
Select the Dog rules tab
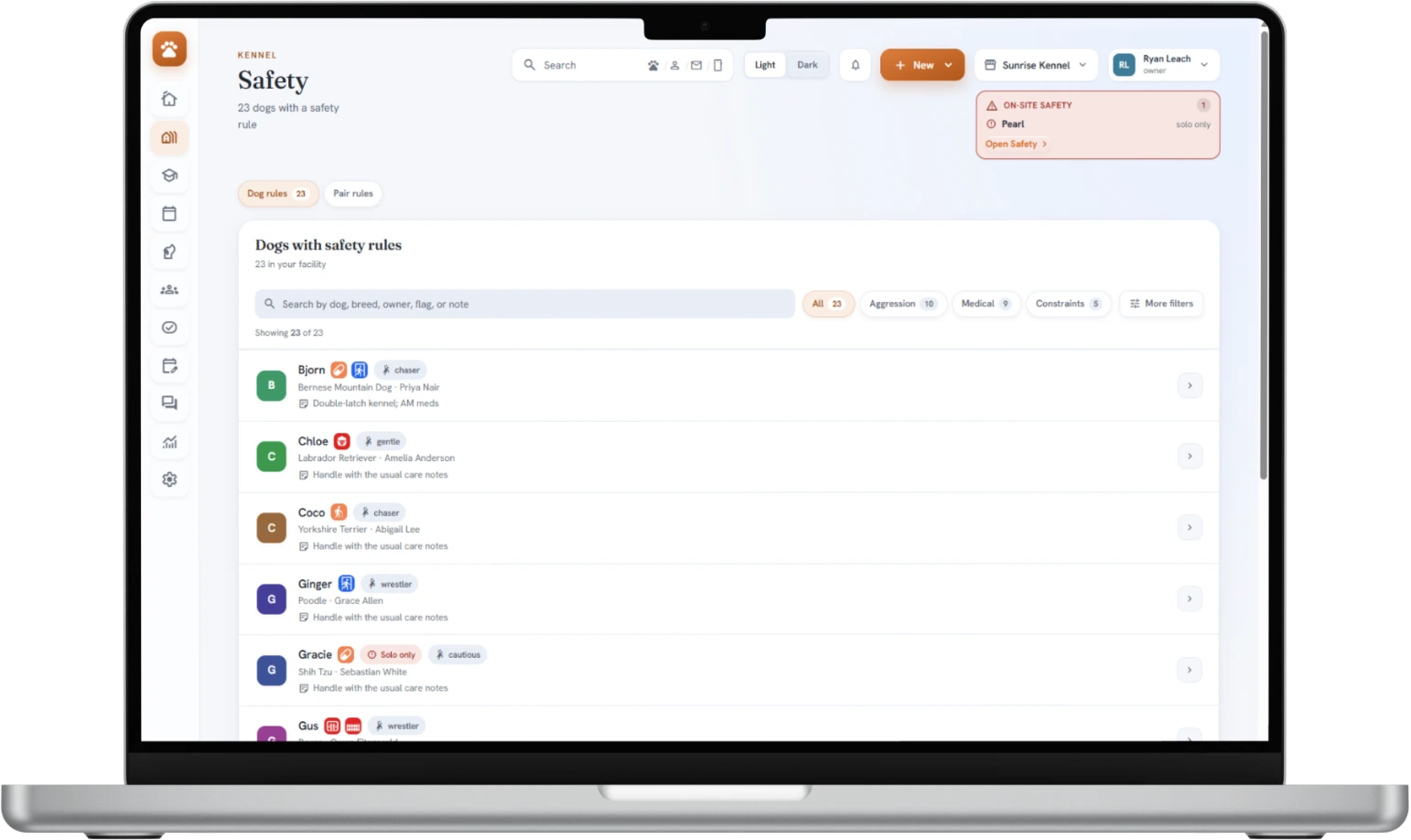click(277, 194)
